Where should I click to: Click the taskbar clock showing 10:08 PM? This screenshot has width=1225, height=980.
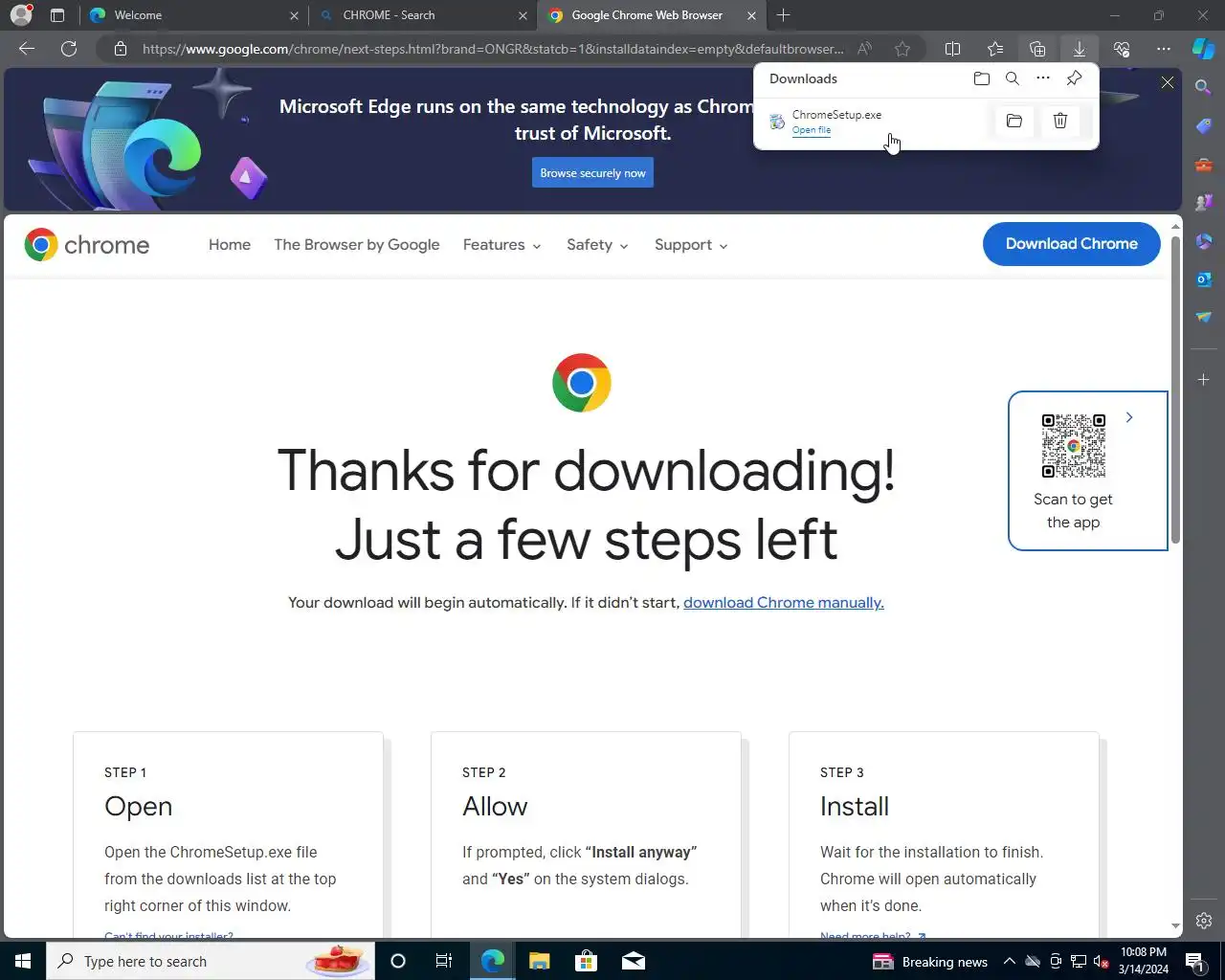point(1144,961)
